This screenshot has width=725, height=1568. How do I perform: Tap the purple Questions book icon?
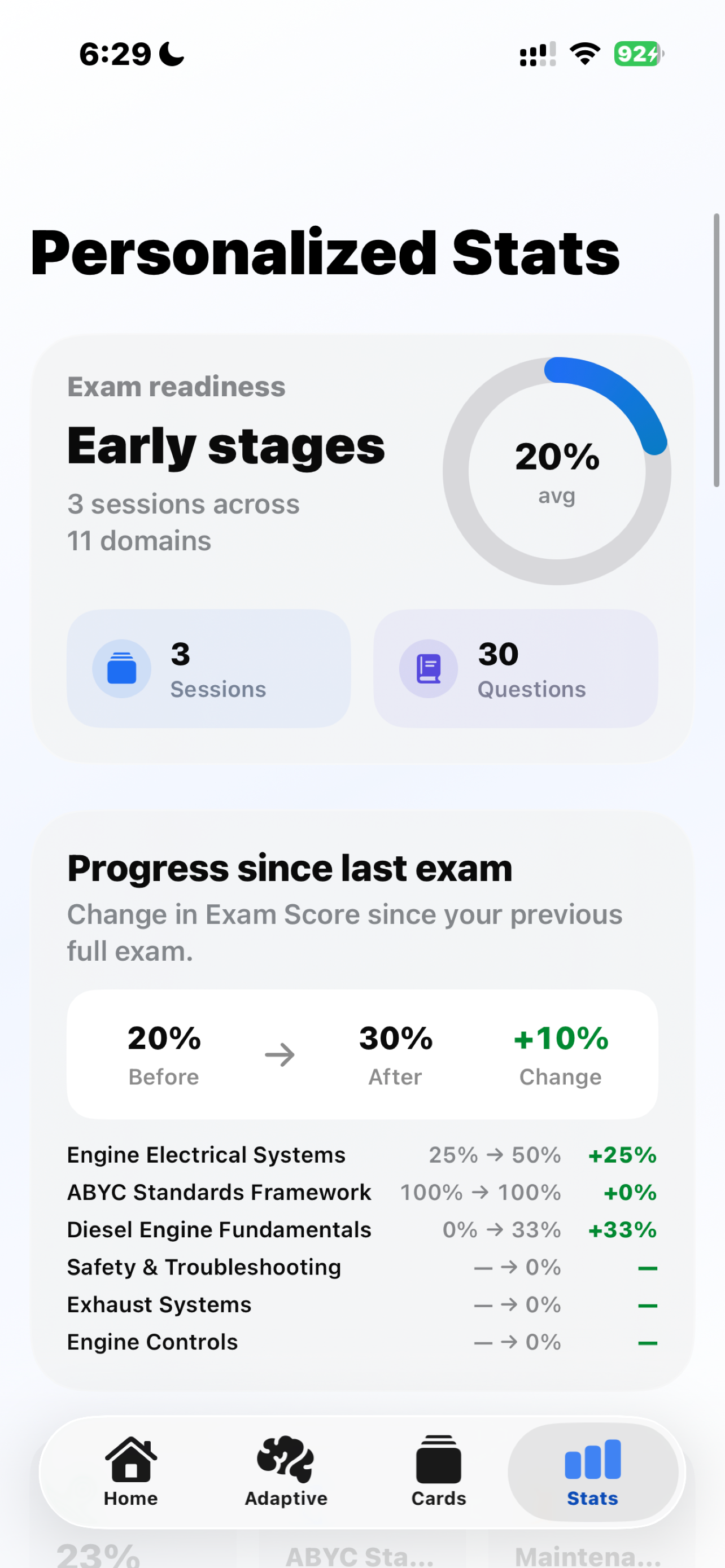tap(429, 668)
